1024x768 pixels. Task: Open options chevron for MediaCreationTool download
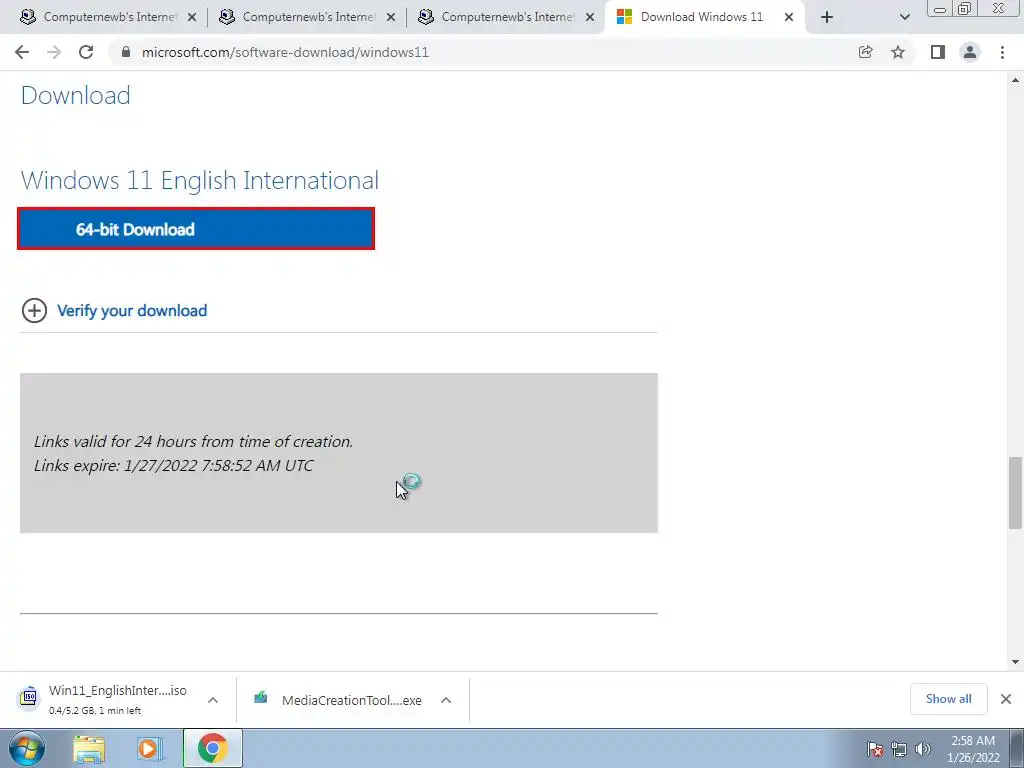point(446,700)
